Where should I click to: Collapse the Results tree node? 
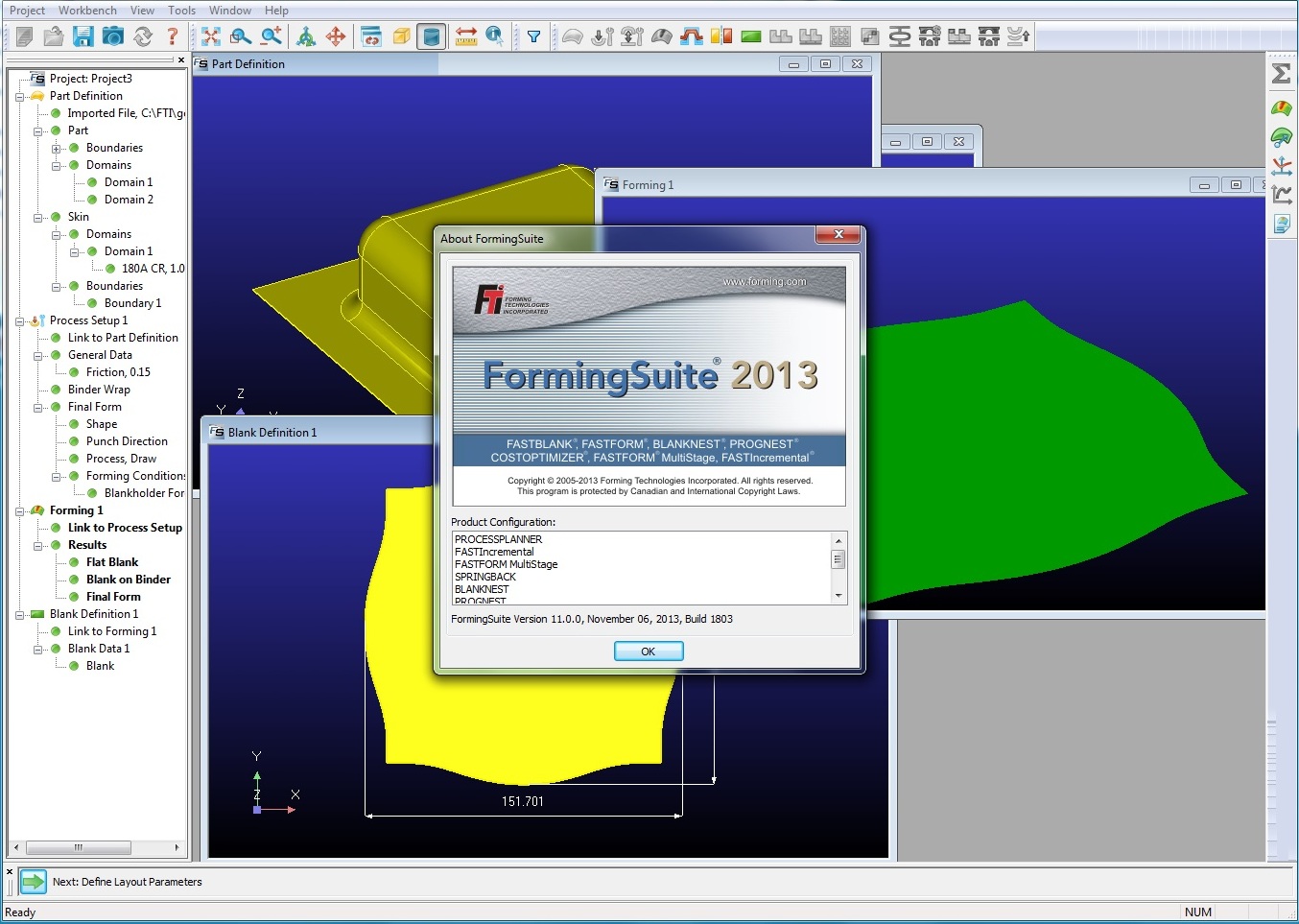point(38,545)
